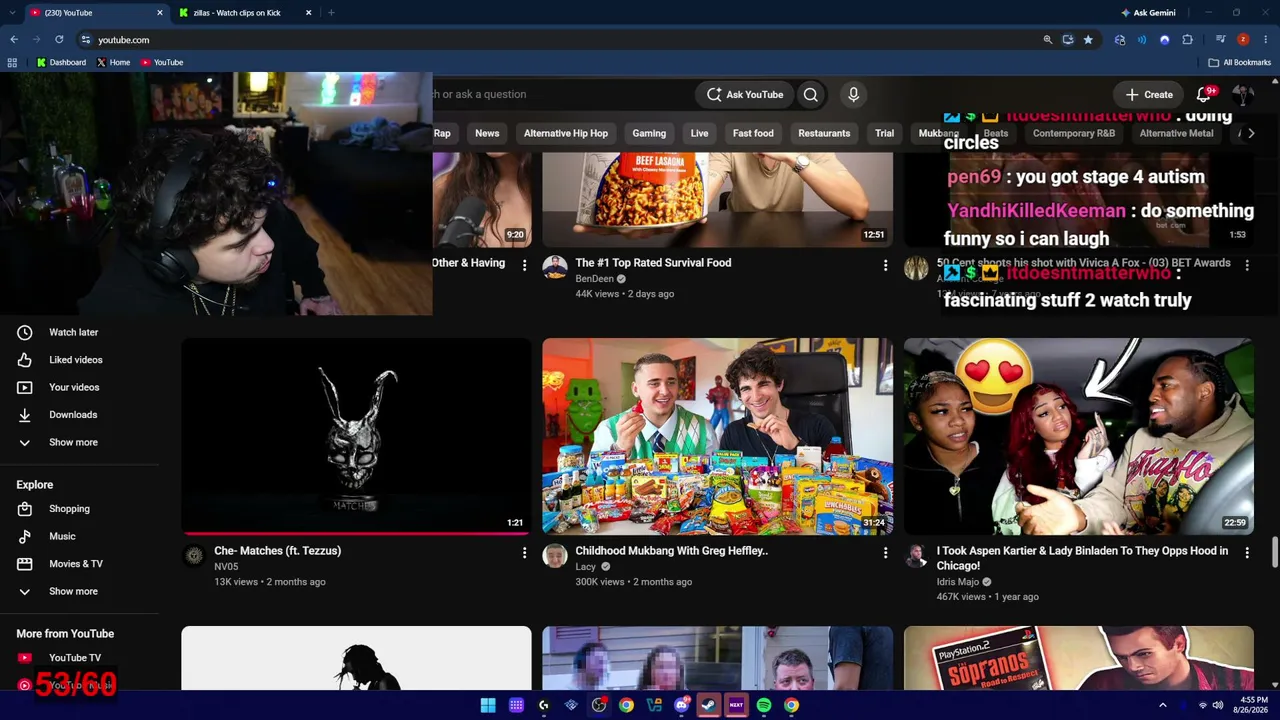Close the (230) YouTube browser tab
Screen dimensions: 1280x720
159,13
